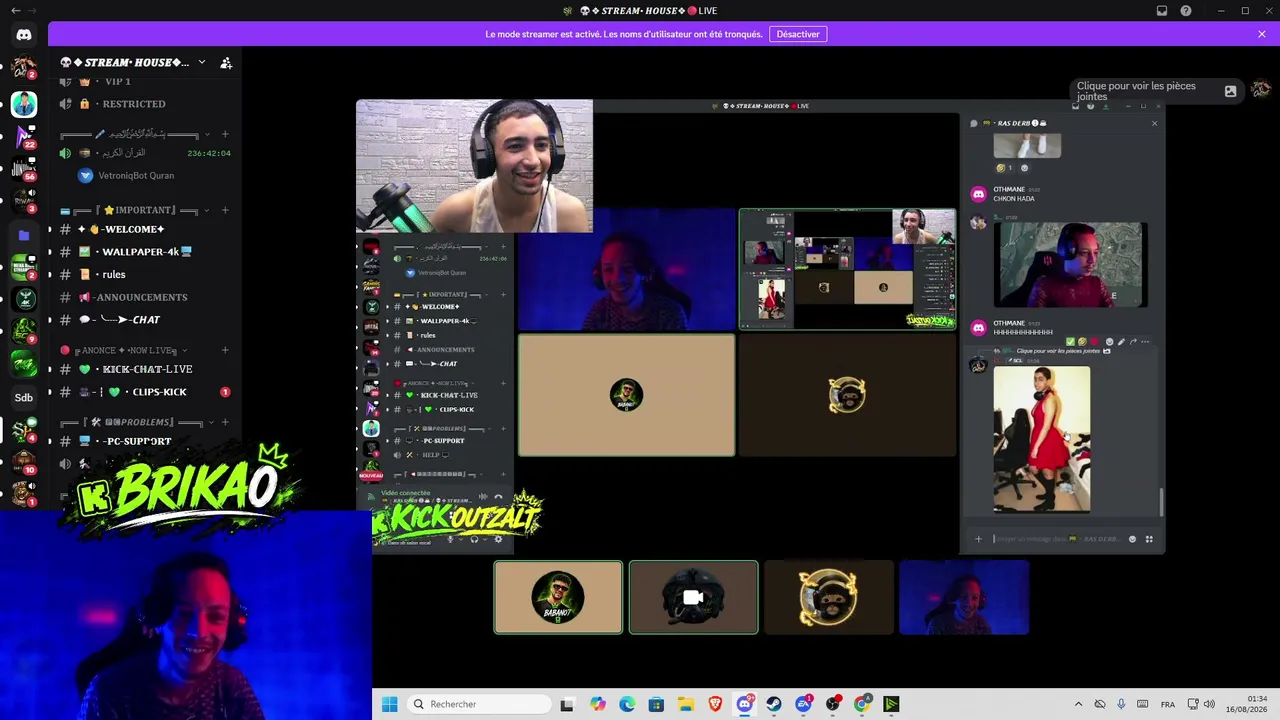Dismiss the streamer mode banner
The image size is (1280, 720).
[1262, 34]
